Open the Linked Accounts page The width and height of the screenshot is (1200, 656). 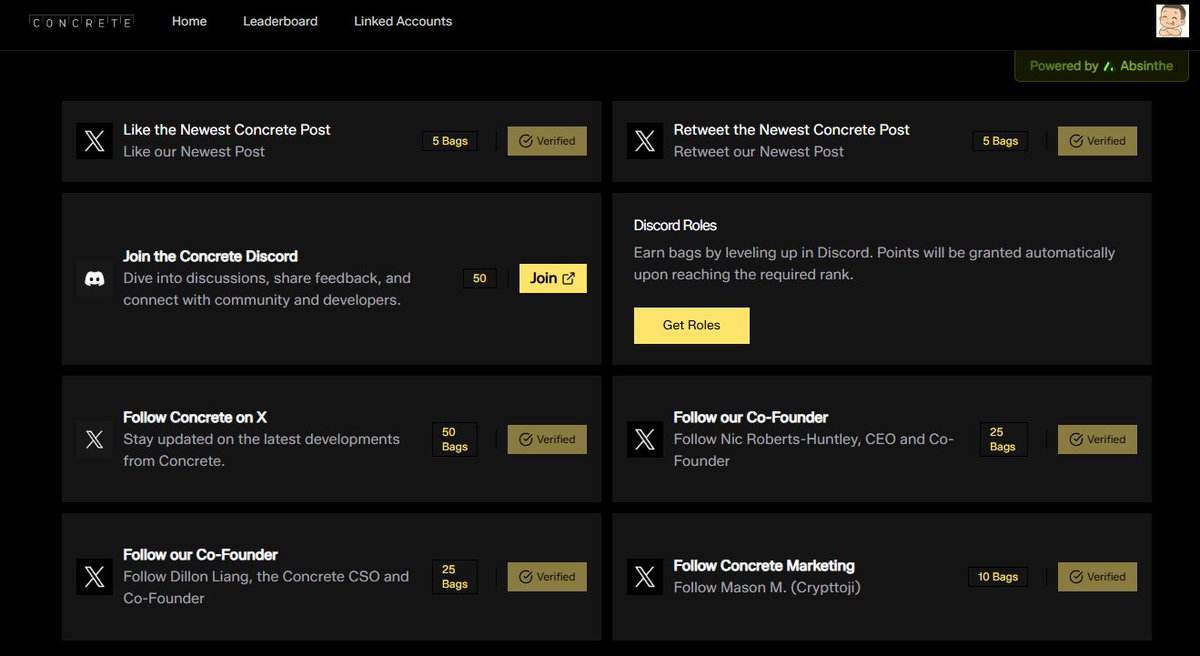tap(403, 21)
